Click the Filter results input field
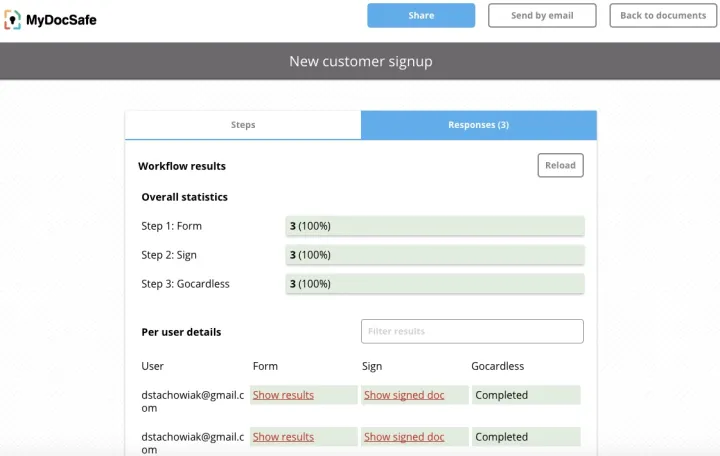Screen dimensions: 720x456 pyautogui.click(x=472, y=331)
